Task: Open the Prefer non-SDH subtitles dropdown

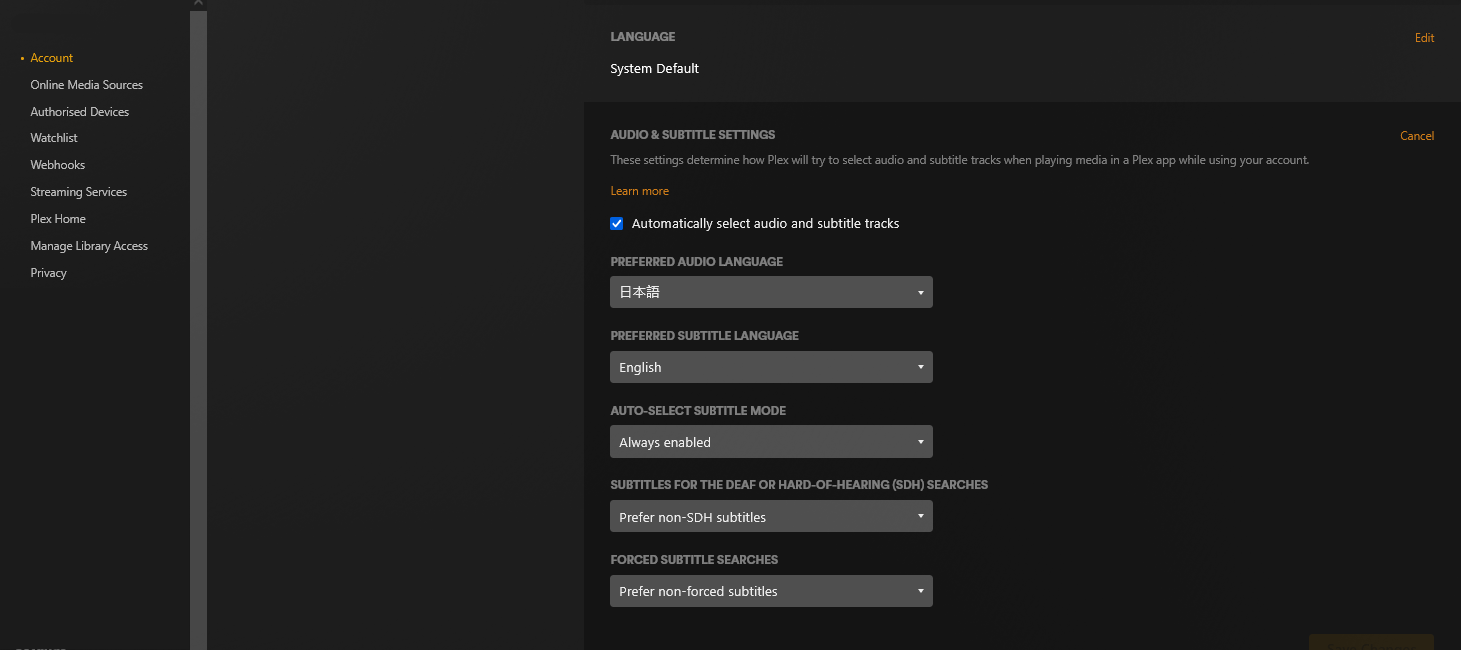Action: click(771, 516)
